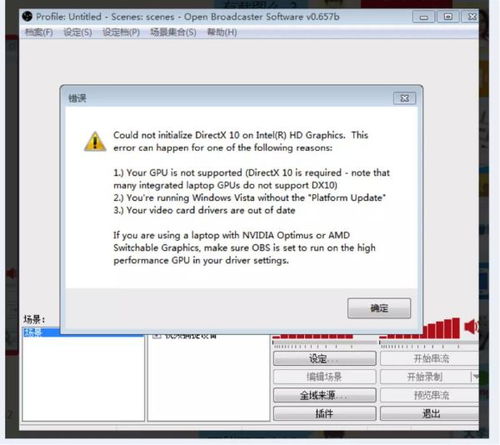Adjust the microphone volume slider
The image size is (500, 445).
tap(324, 342)
